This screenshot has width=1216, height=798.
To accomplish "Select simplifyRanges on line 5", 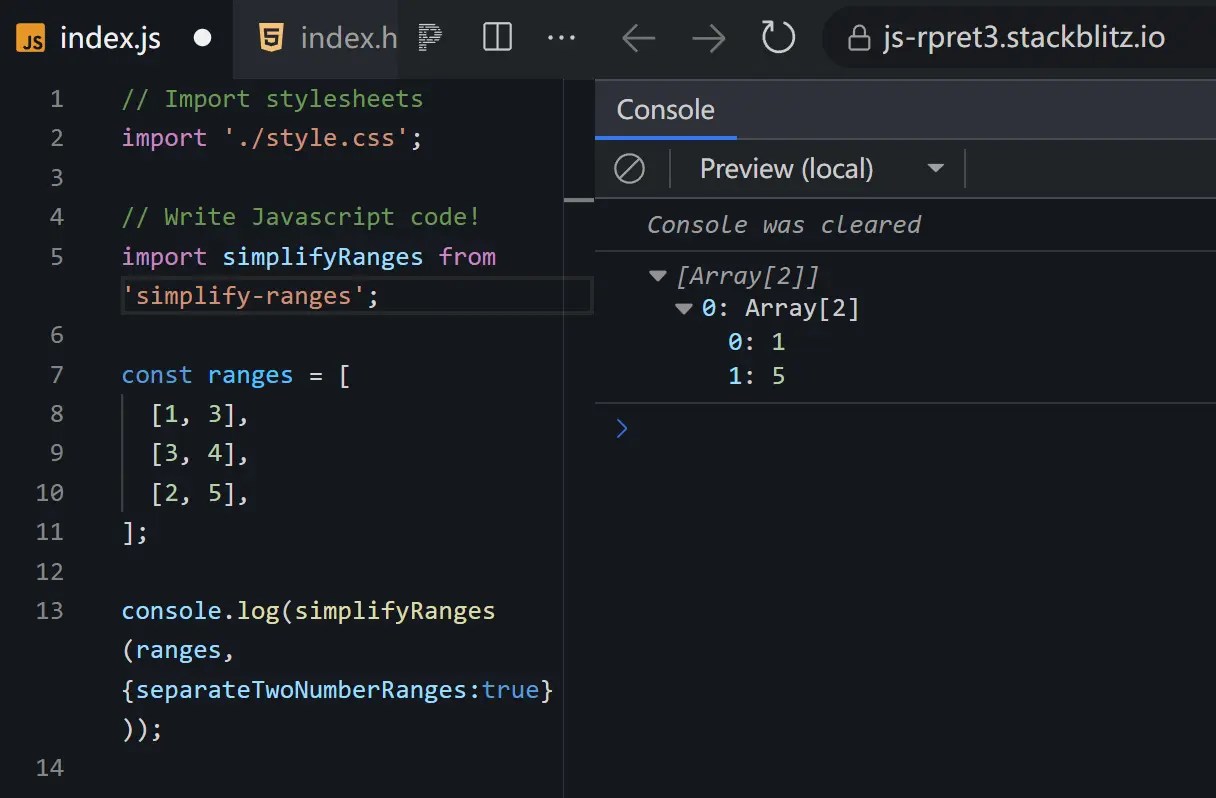I will (x=322, y=257).
